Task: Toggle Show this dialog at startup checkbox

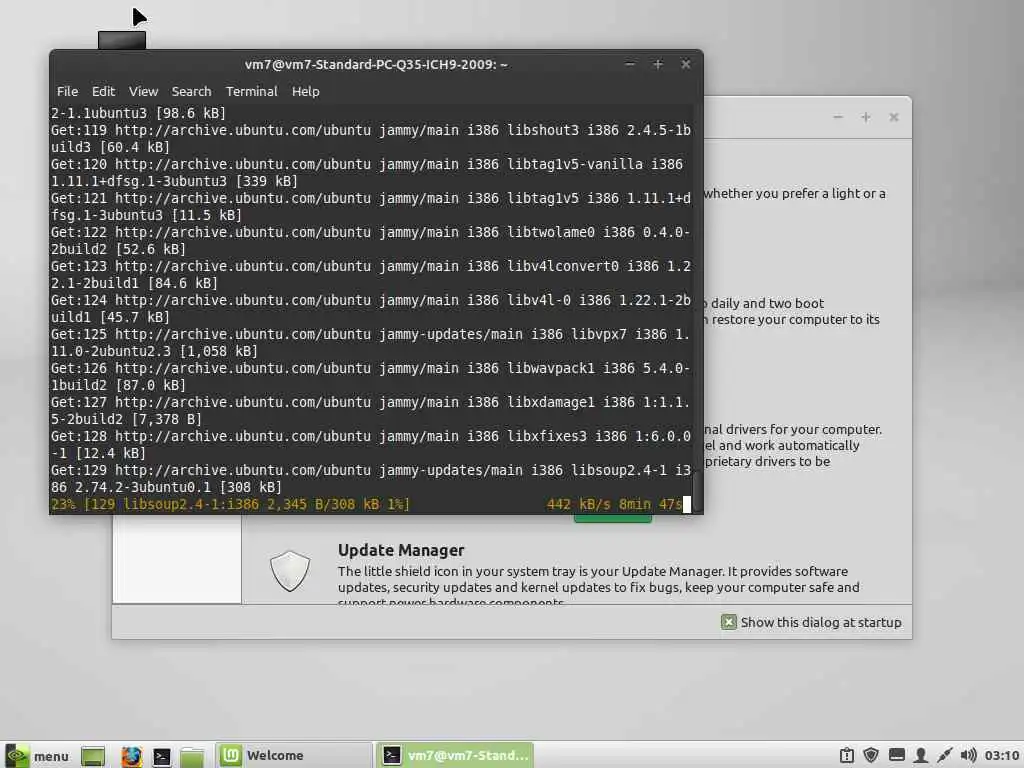Action: (729, 622)
